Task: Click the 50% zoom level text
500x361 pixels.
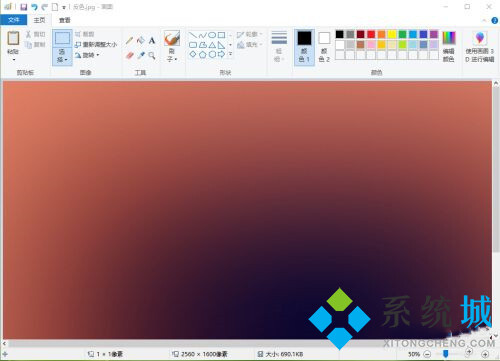Action: pyautogui.click(x=414, y=354)
